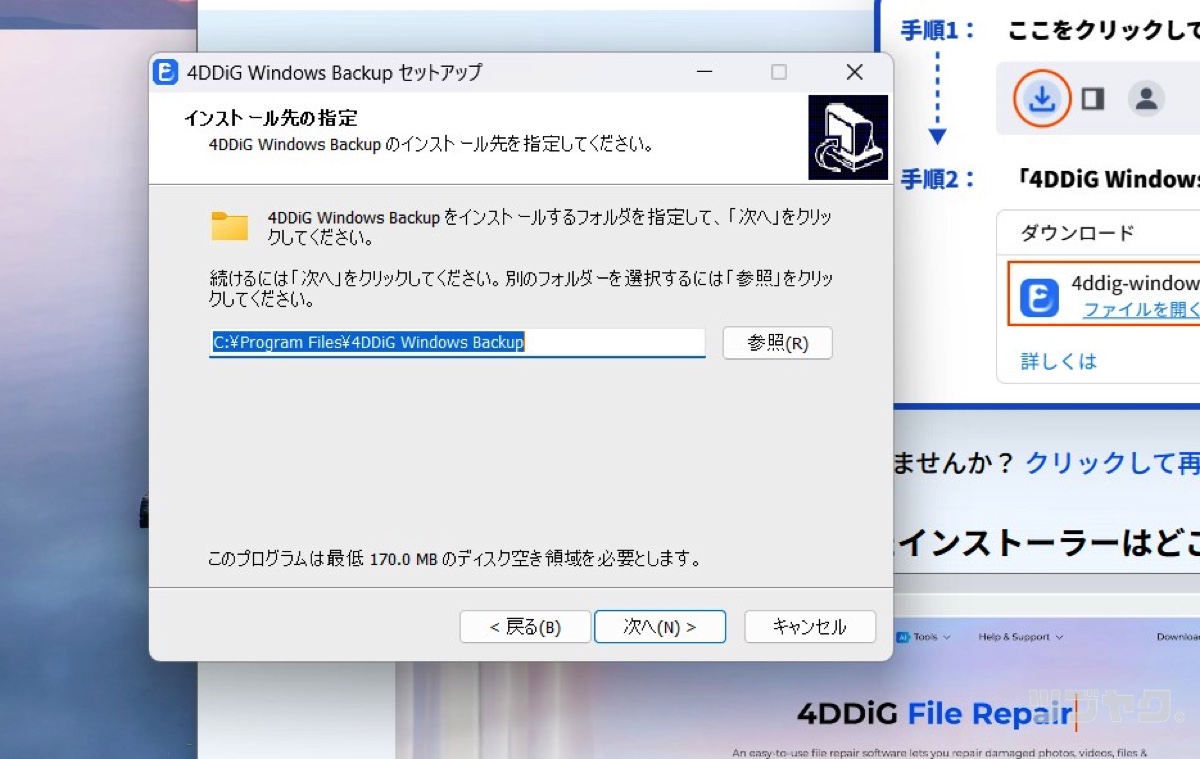Open the folder browser with 参照(R)

777,343
